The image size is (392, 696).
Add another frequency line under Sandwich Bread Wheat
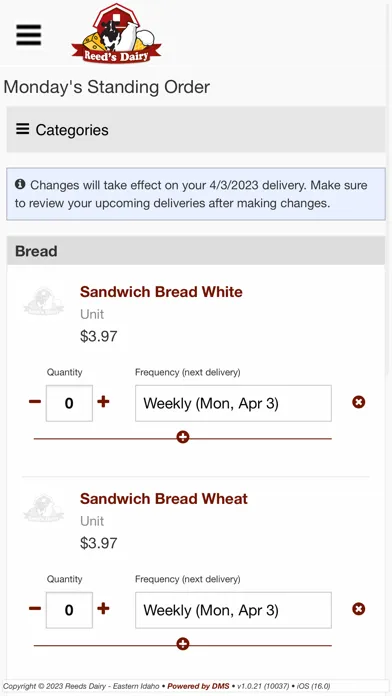click(182, 644)
